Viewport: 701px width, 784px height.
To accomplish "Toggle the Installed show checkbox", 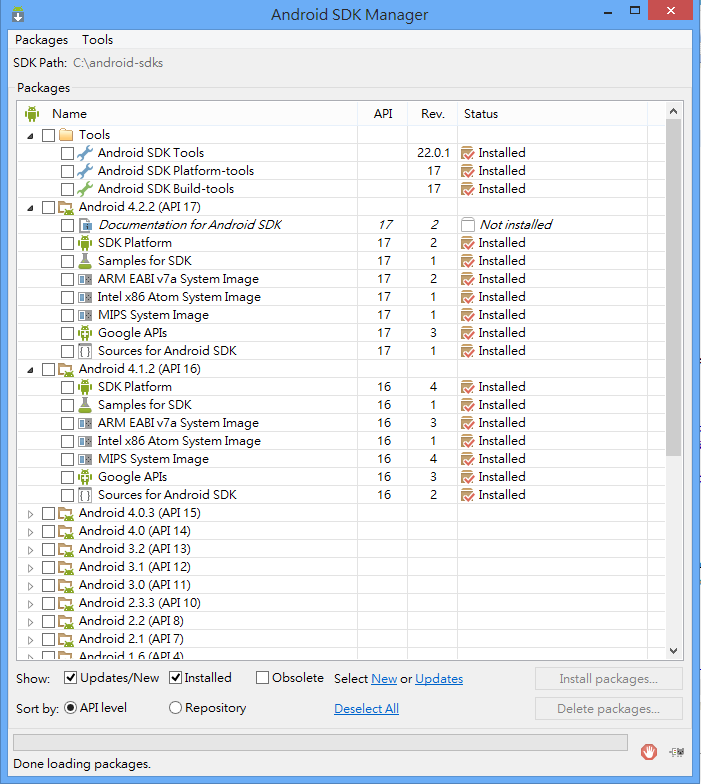I will [175, 678].
